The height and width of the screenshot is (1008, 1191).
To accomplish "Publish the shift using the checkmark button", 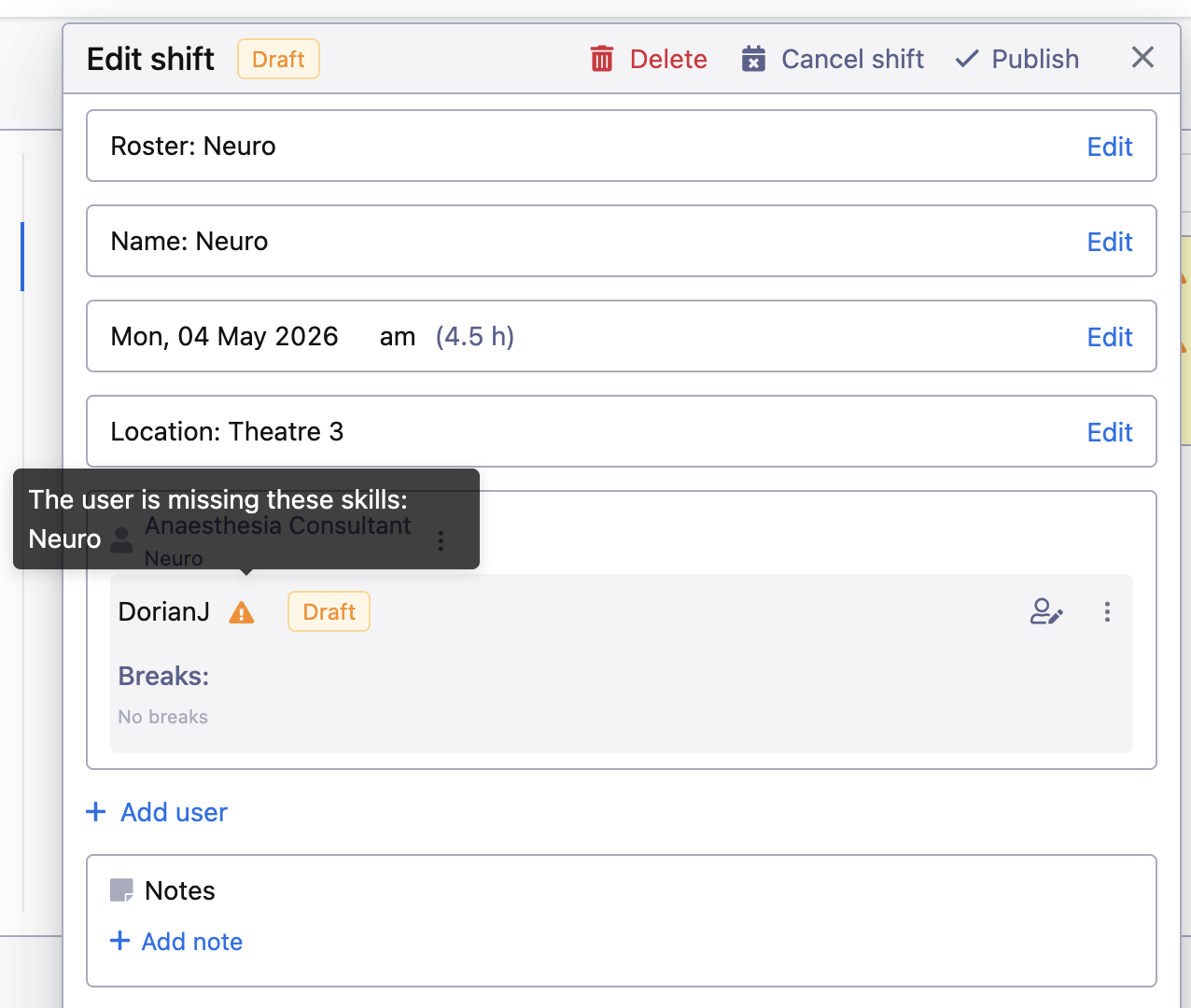I will (1017, 59).
